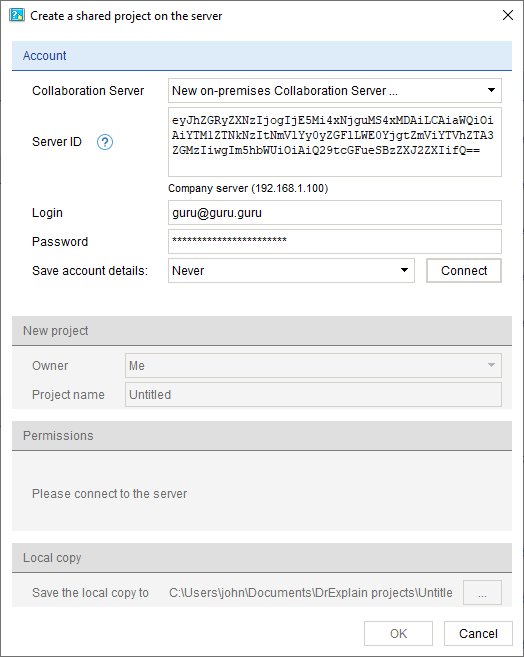Click the Company server address label

click(x=248, y=188)
